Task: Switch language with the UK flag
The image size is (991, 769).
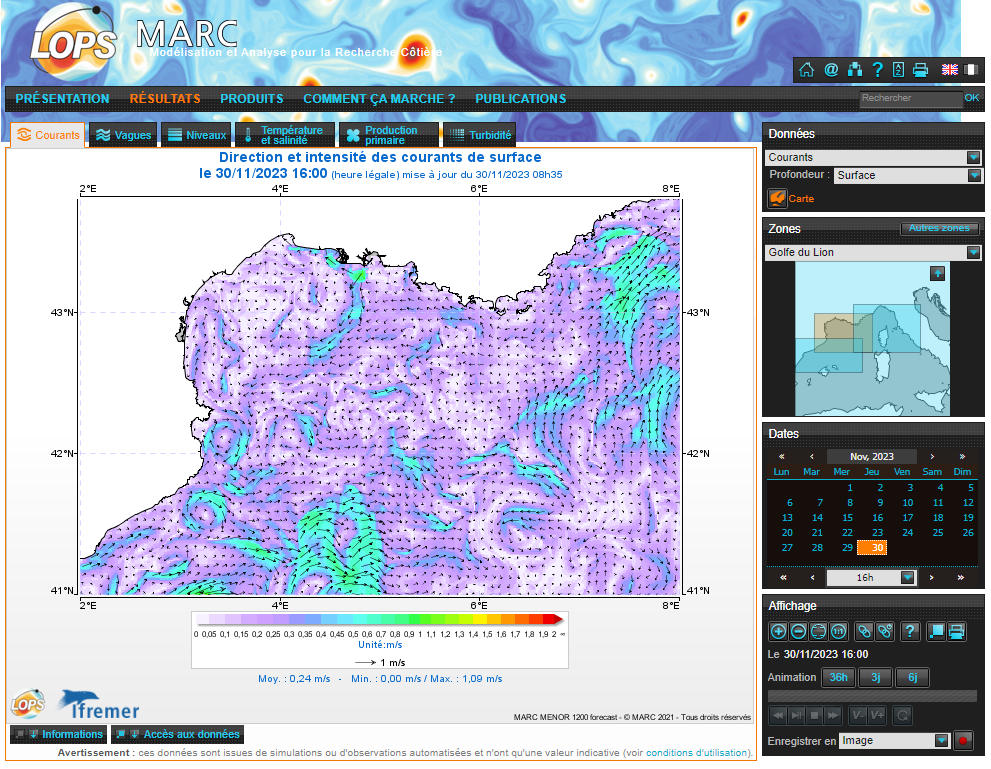Action: (x=949, y=69)
